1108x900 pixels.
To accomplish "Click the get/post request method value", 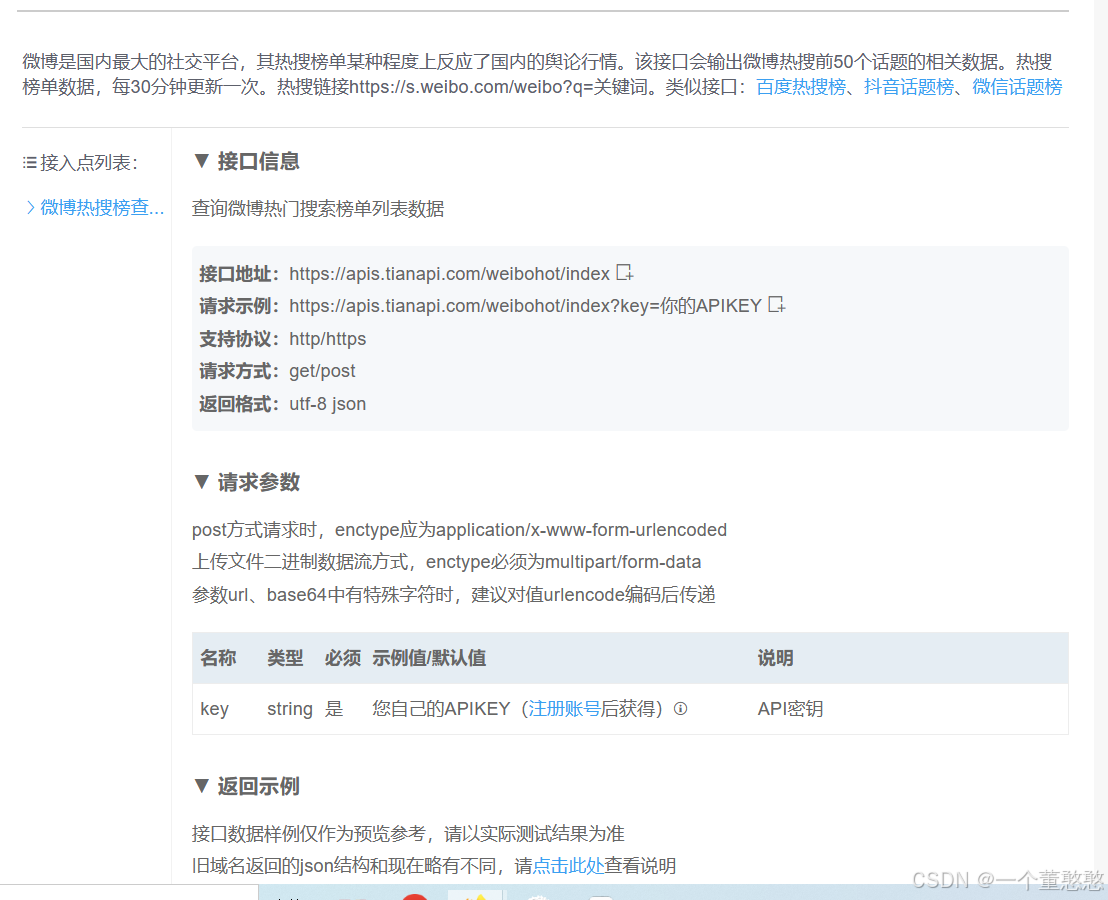I will (322, 371).
